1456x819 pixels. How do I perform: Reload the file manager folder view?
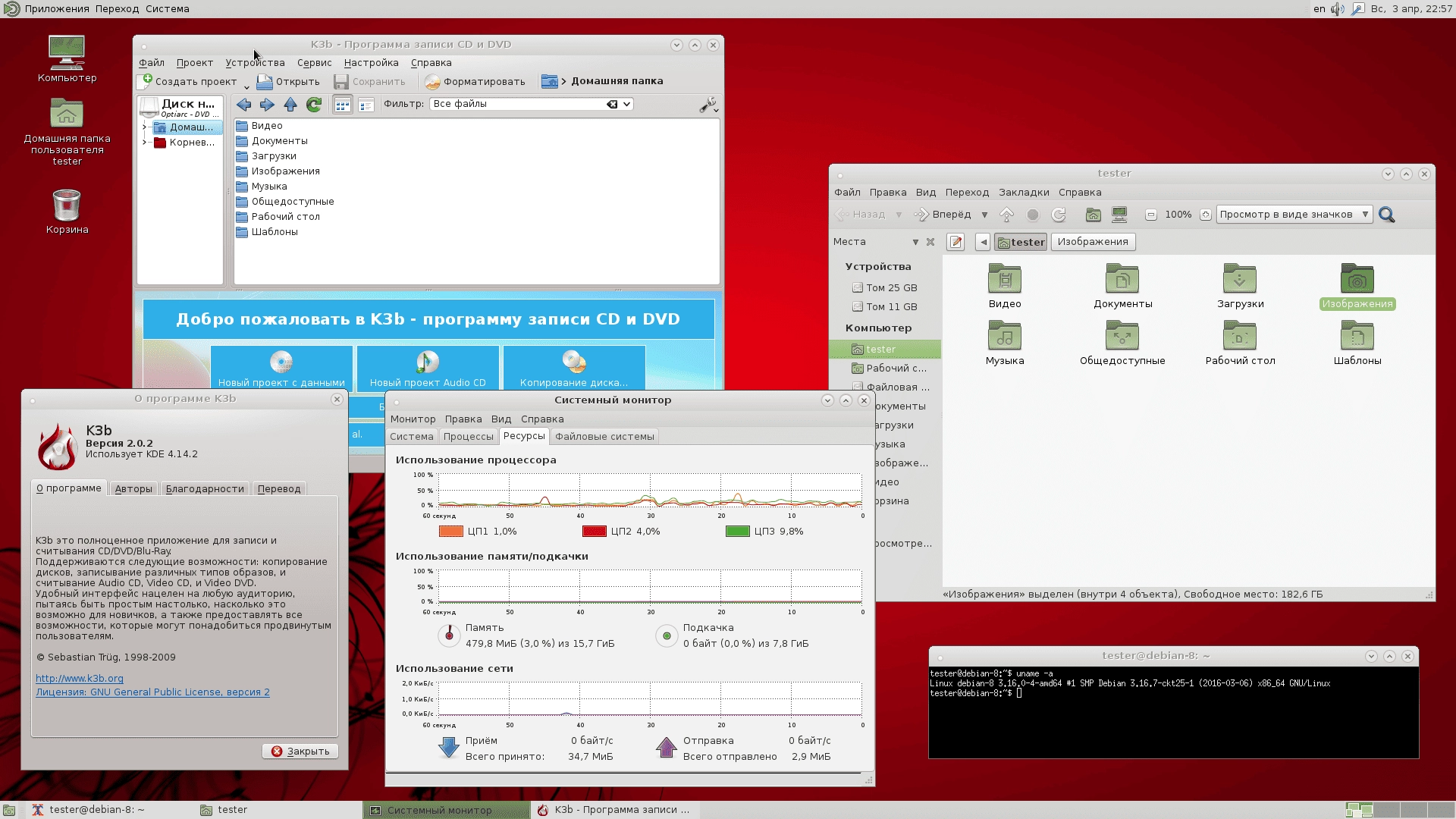[x=1059, y=215]
